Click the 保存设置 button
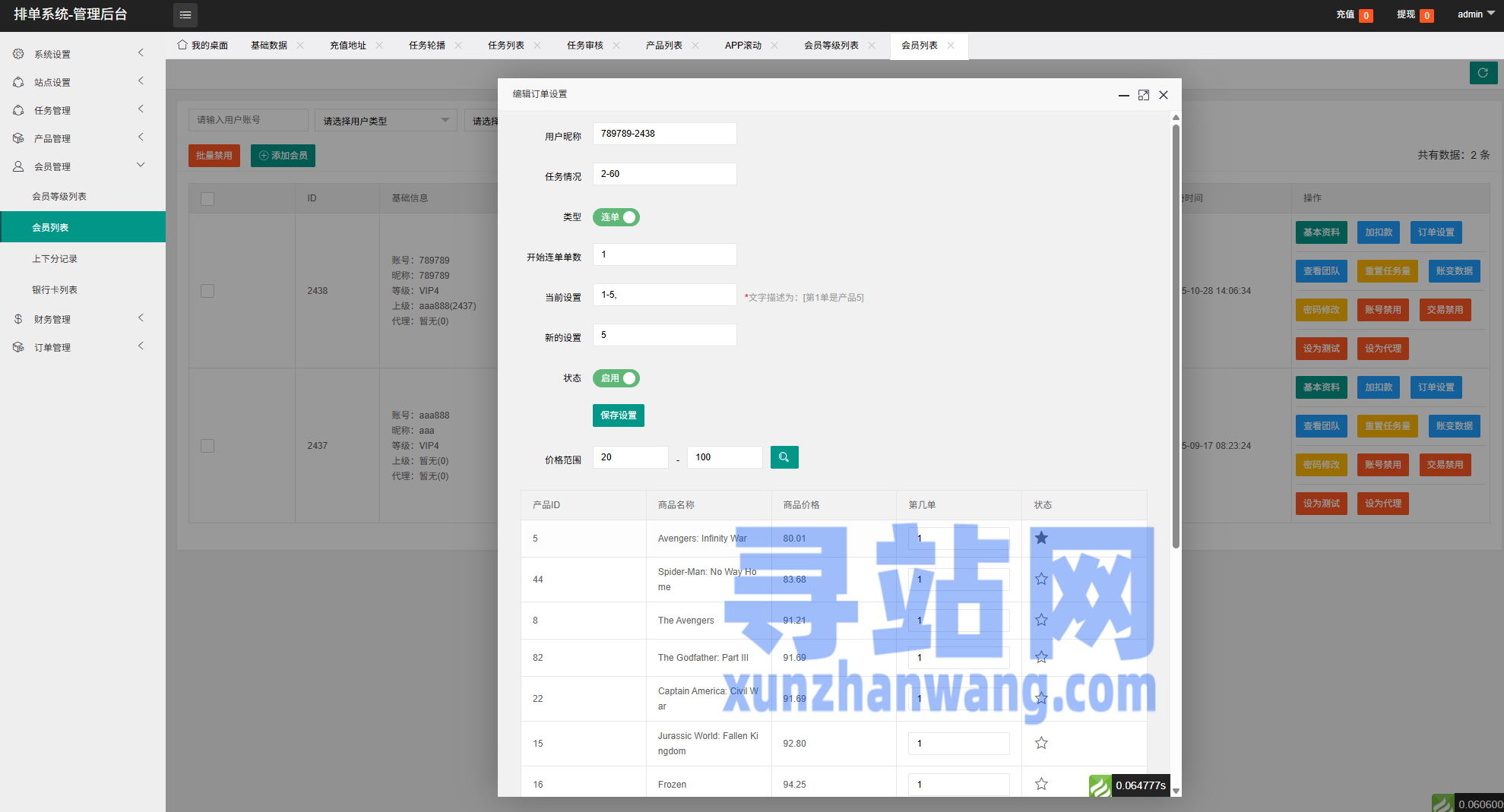1504x812 pixels. 618,415
